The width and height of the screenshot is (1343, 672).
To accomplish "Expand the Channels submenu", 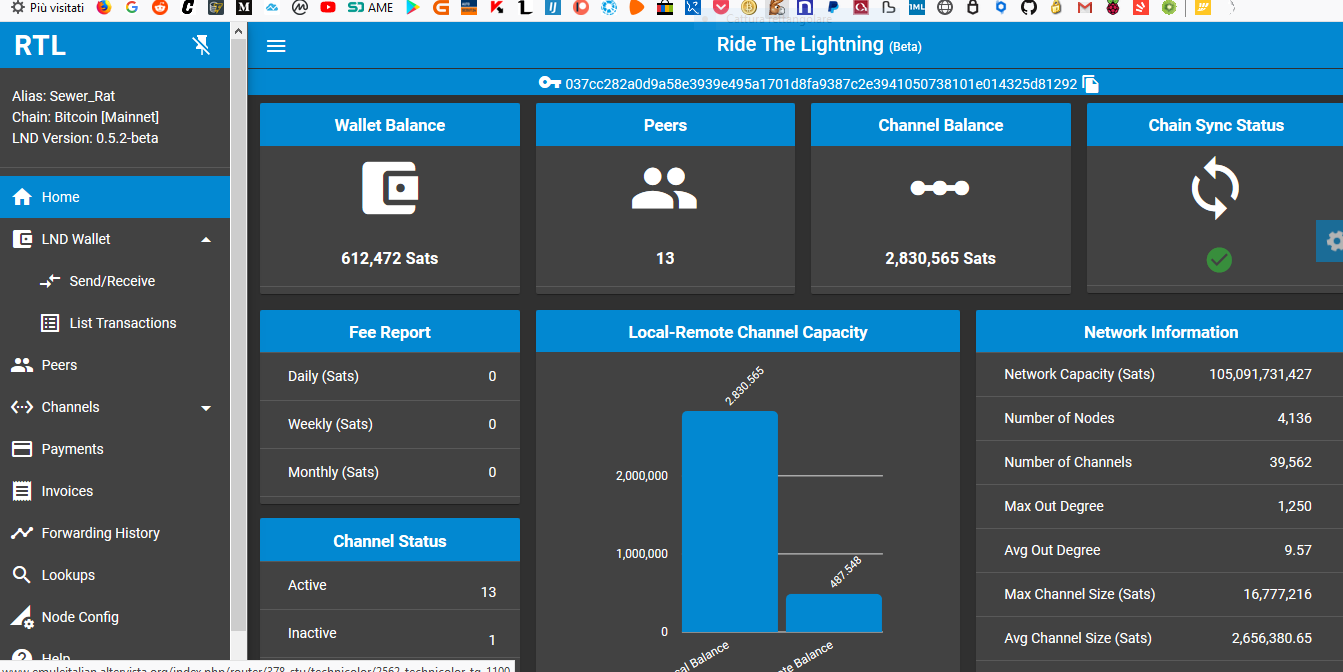I will (x=206, y=407).
